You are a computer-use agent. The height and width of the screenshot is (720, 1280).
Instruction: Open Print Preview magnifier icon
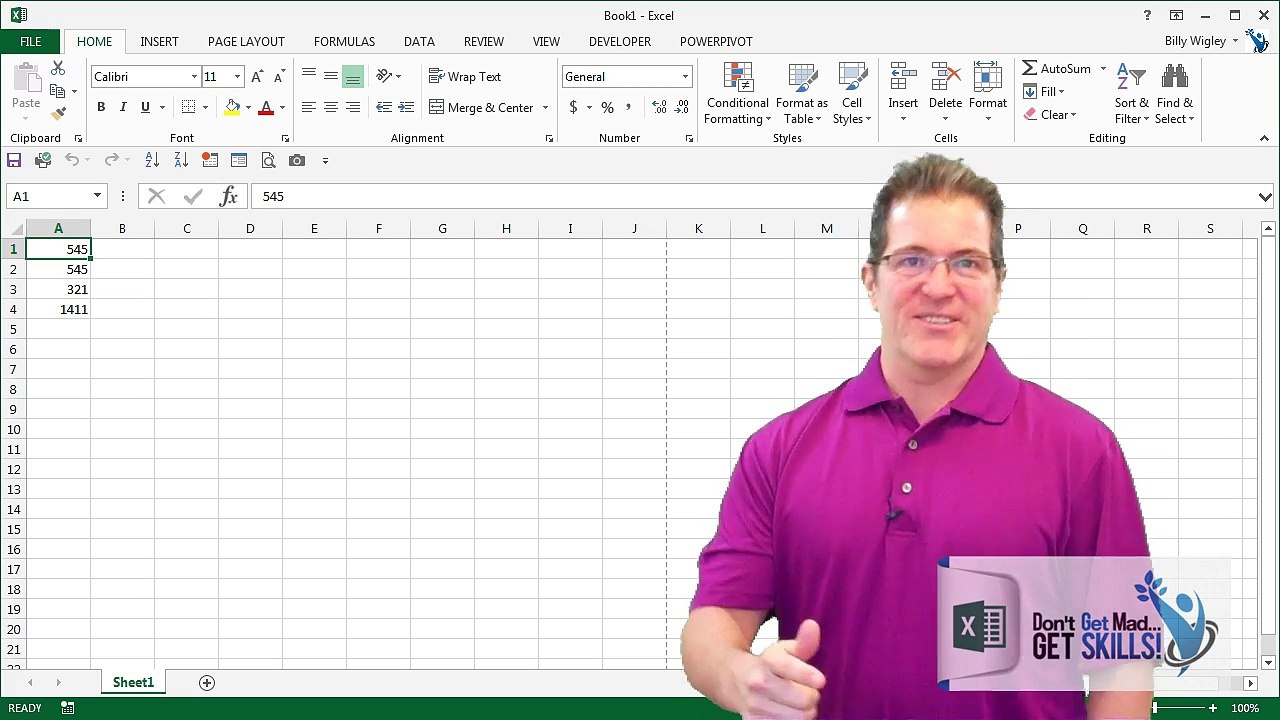268,160
